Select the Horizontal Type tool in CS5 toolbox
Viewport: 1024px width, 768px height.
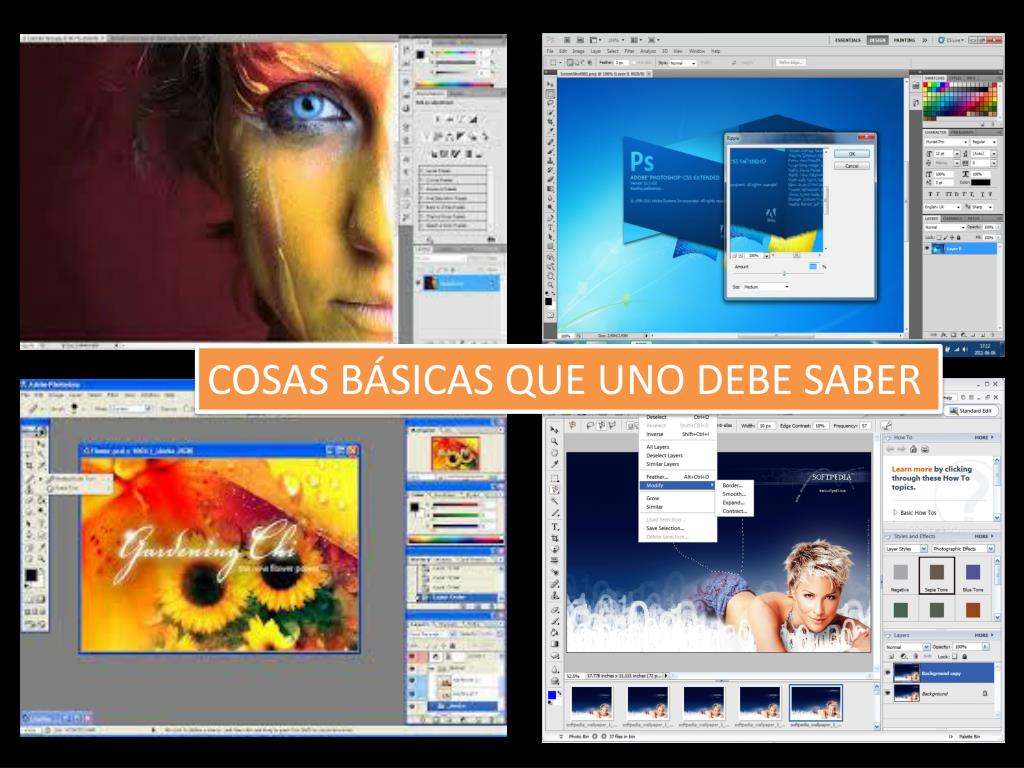(551, 228)
